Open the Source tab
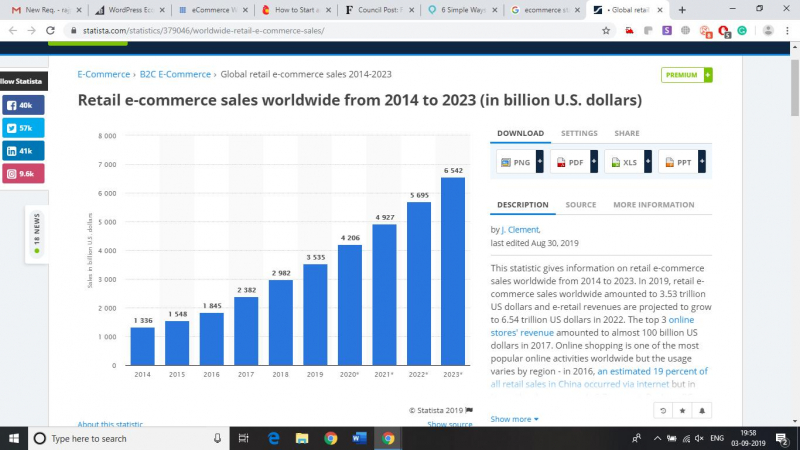 pos(581,205)
